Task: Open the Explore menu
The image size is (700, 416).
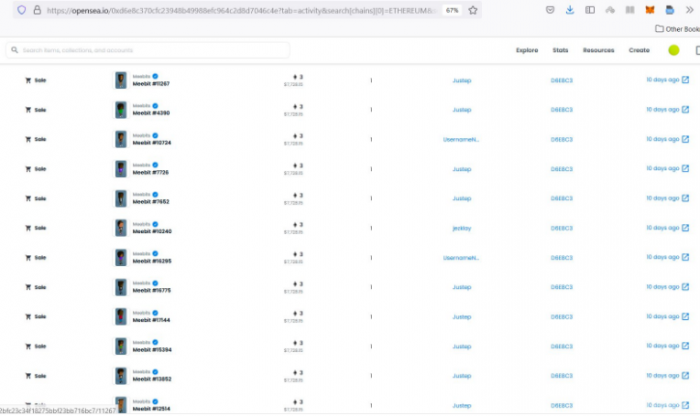Action: pos(527,50)
